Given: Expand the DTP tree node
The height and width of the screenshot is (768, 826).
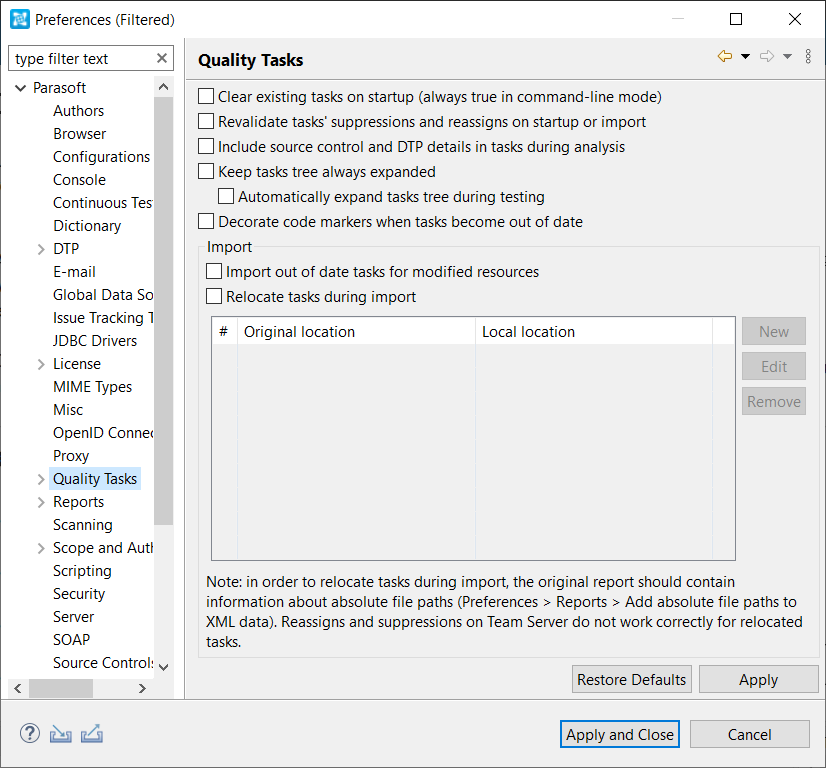Looking at the screenshot, I should pyautogui.click(x=41, y=249).
